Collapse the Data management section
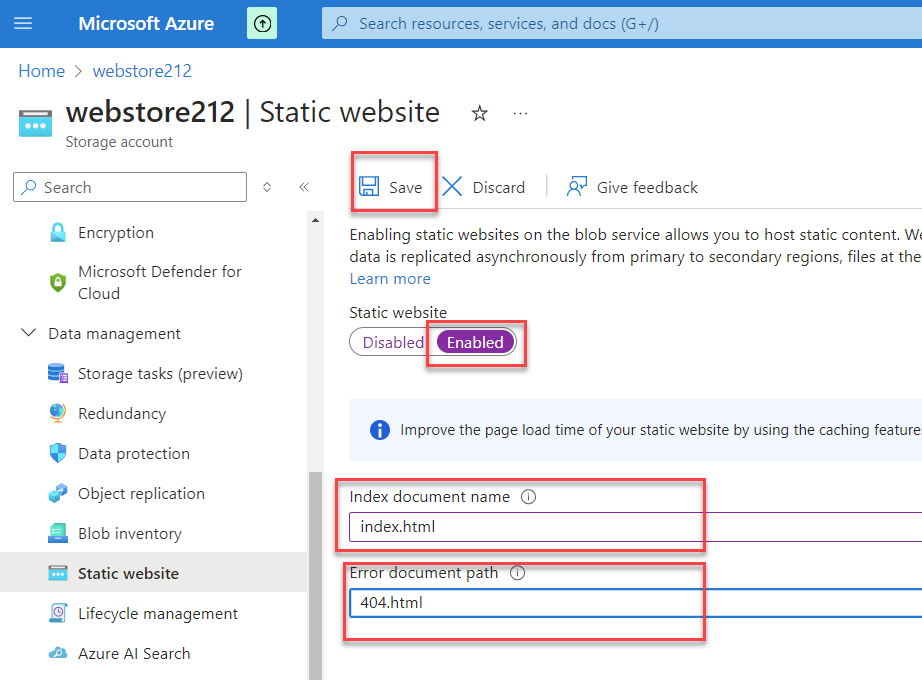 (x=27, y=333)
